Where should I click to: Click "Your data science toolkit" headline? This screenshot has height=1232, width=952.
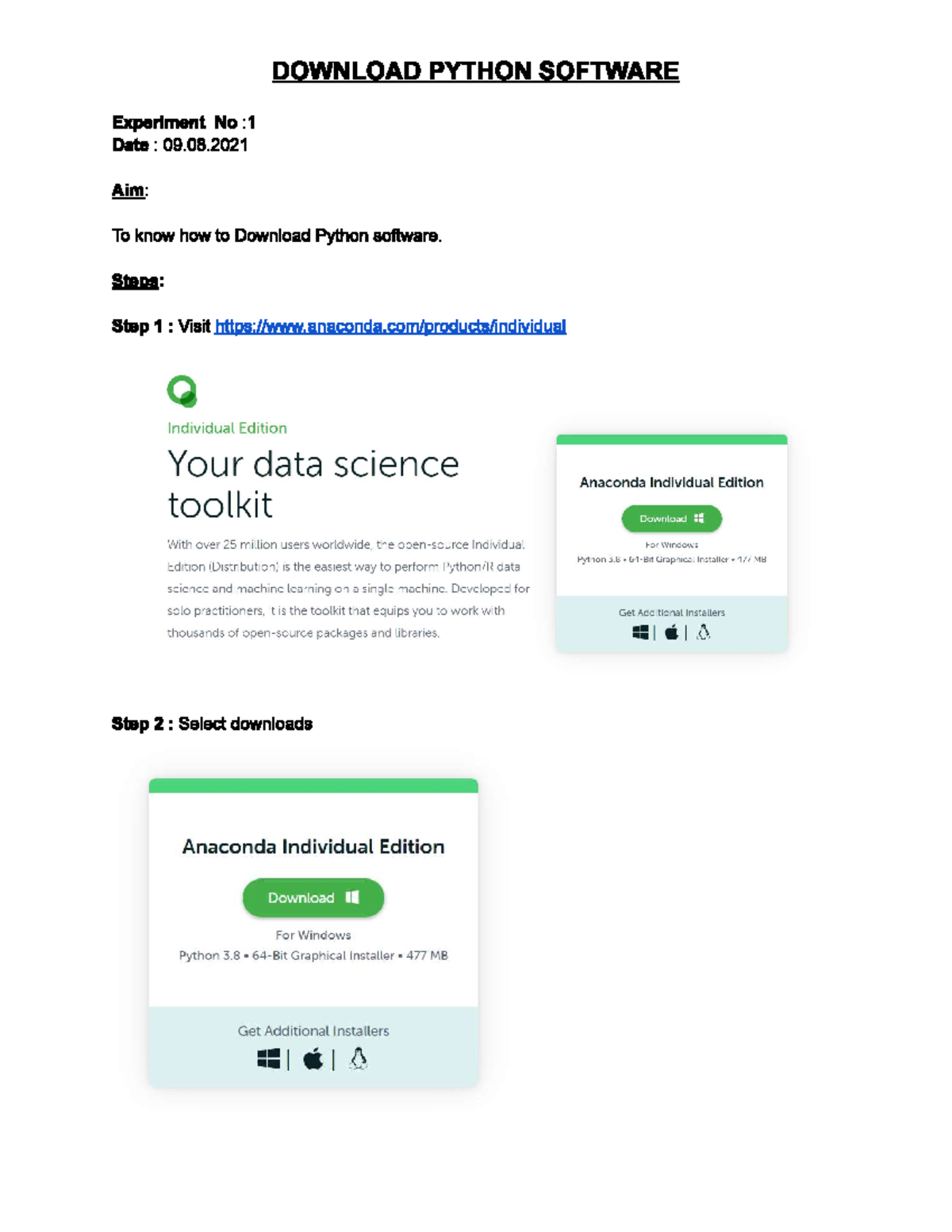point(313,484)
